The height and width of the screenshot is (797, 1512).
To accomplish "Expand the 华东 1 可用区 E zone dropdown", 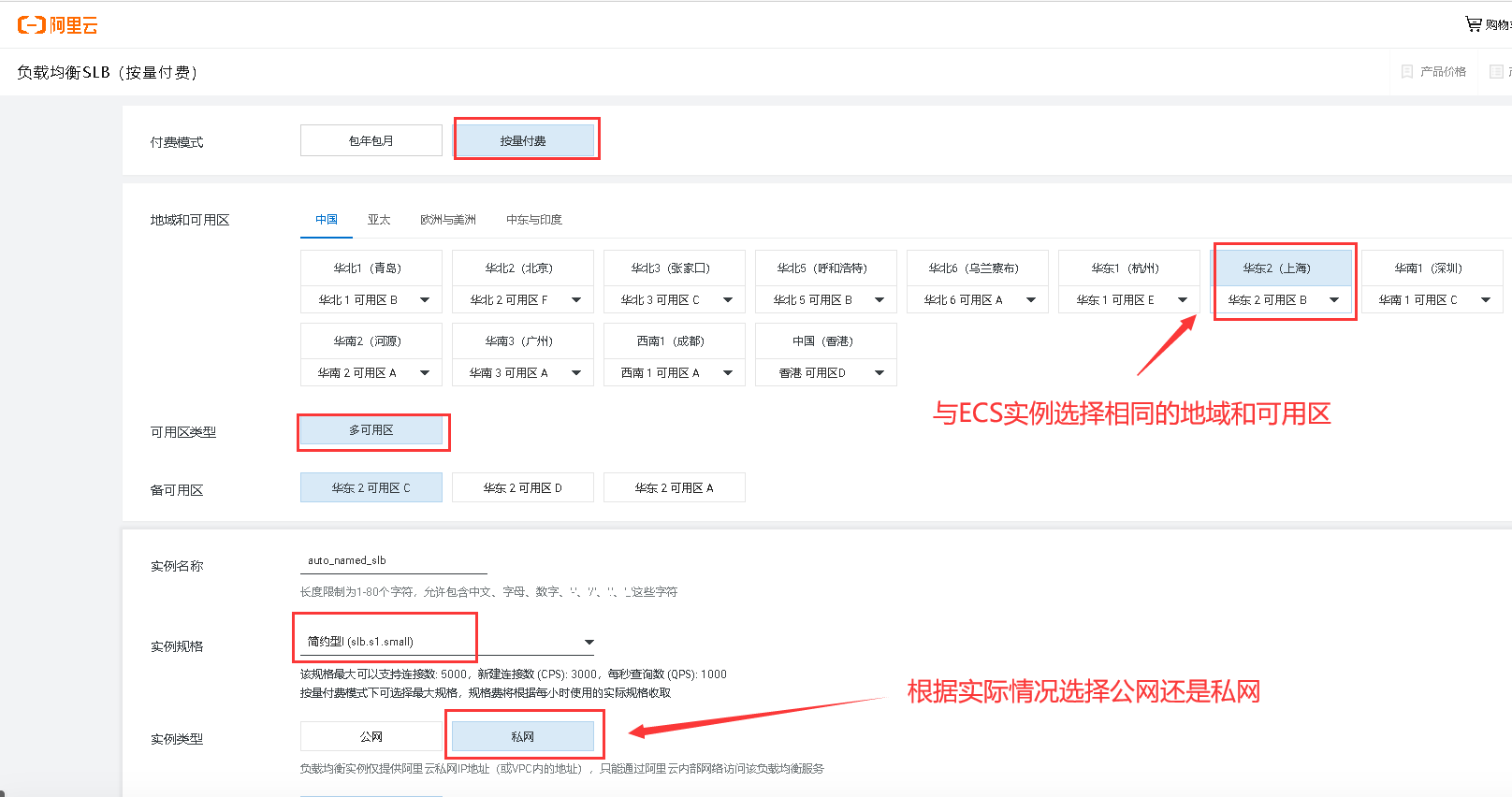I will pos(1129,299).
